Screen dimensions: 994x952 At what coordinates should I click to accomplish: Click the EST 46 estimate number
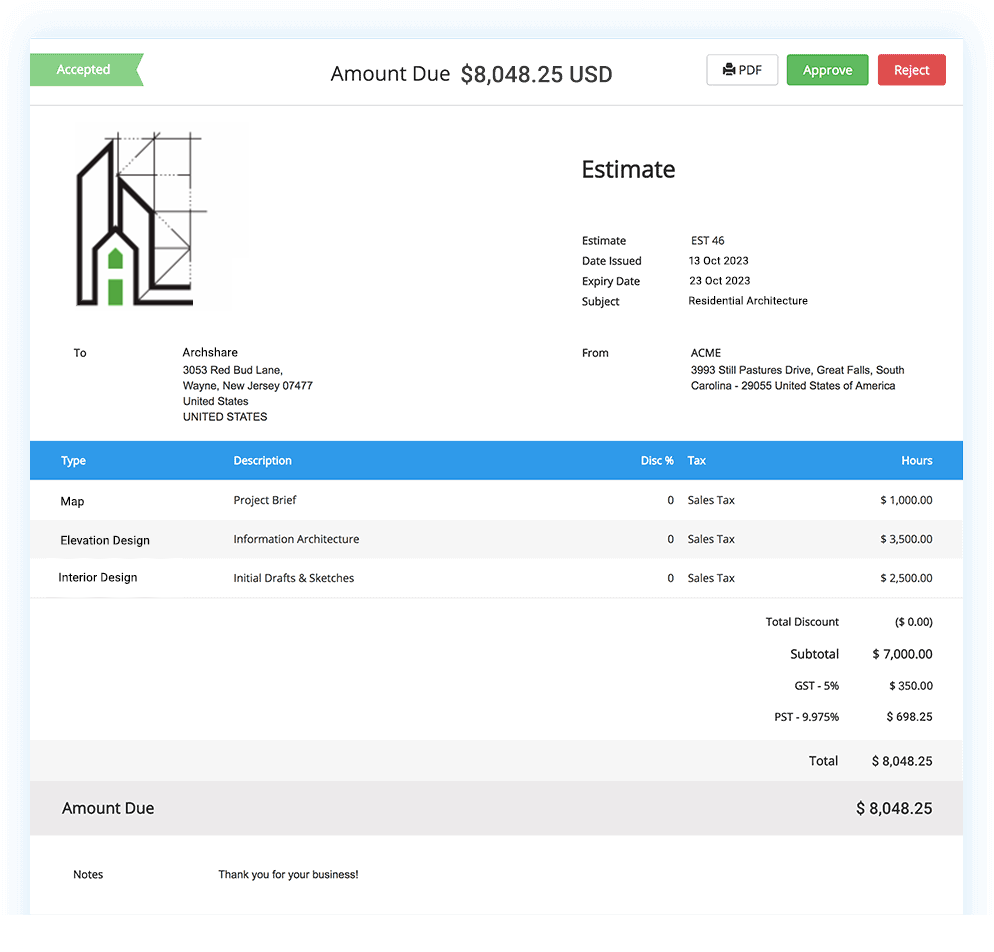point(708,241)
